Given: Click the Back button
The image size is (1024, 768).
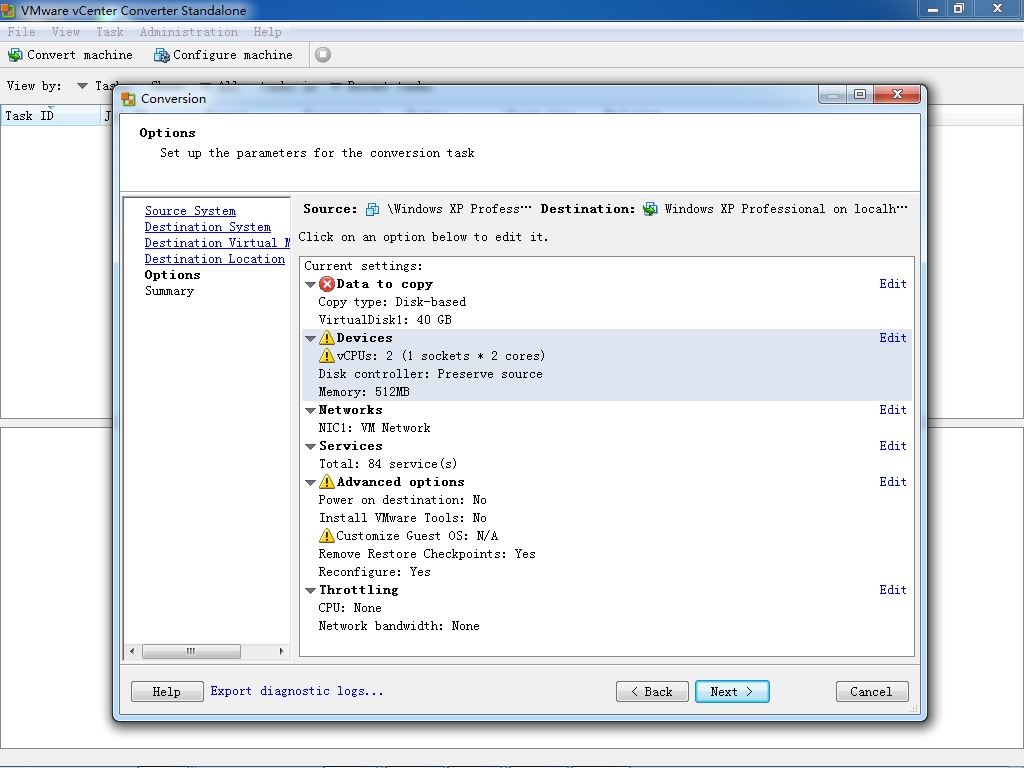Looking at the screenshot, I should (652, 692).
